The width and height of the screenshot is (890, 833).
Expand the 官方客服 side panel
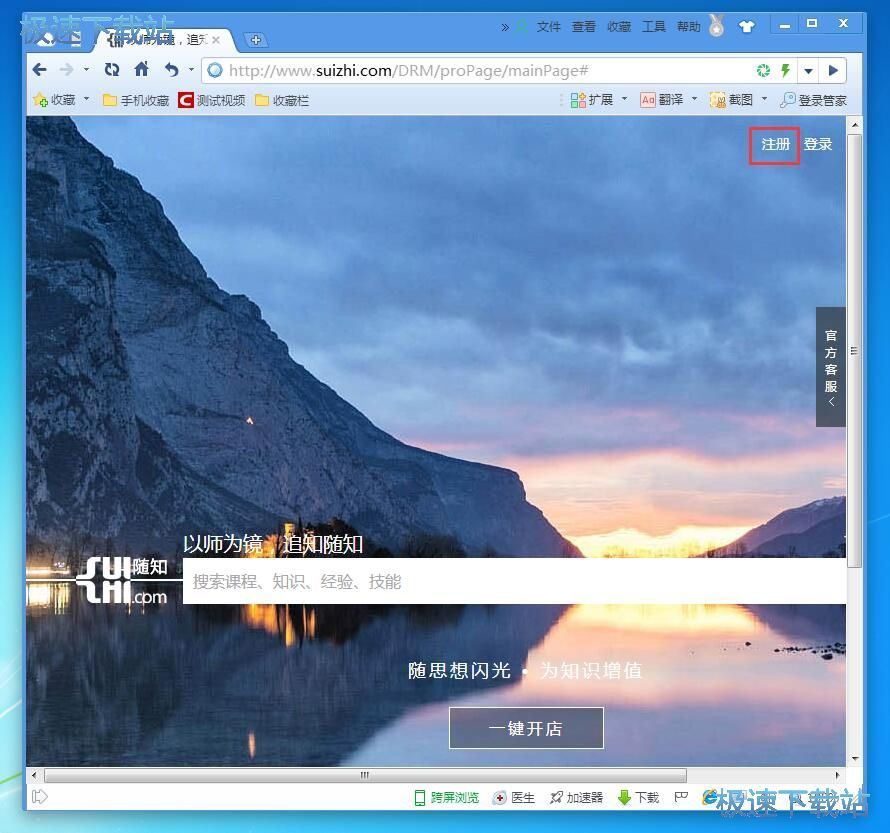pos(831,367)
